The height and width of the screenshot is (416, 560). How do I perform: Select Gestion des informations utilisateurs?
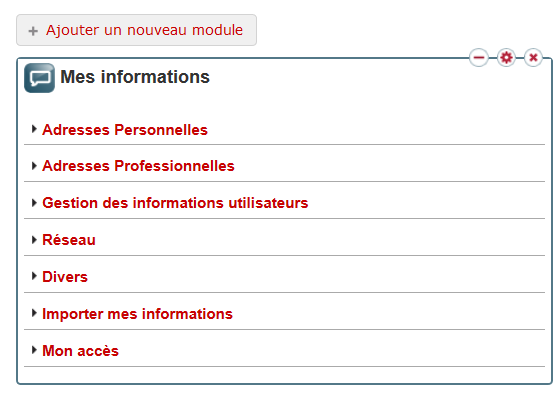tap(175, 203)
